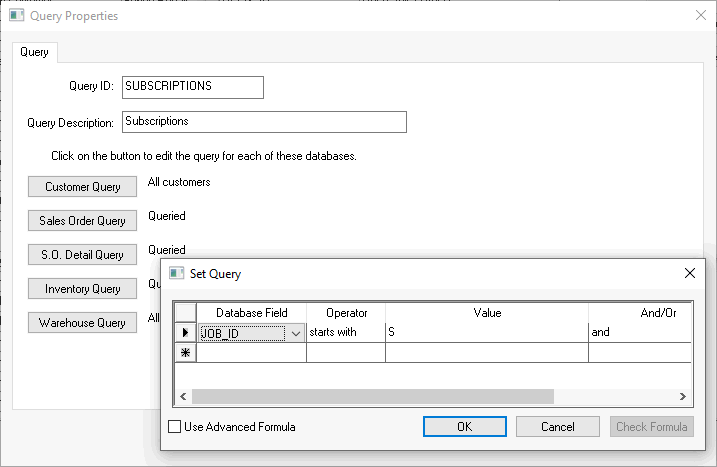Screen dimensions: 717x467
Task: Expand the JOB_ID database field dropdown
Action: click(x=295, y=333)
